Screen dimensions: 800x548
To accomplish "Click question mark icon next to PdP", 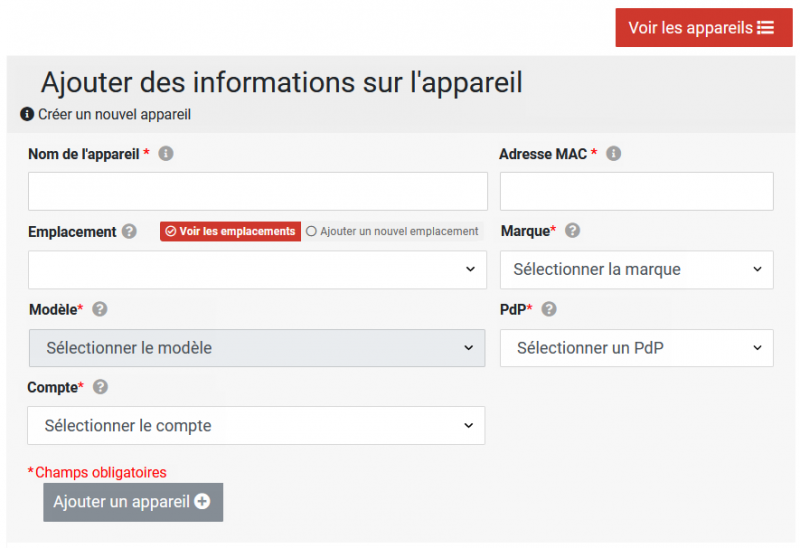I will (549, 309).
